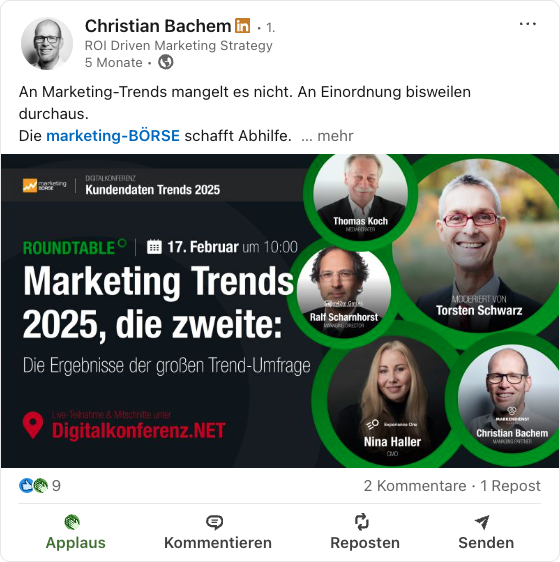Toggle the Applaus reaction button
This screenshot has height=562, width=560.
[76, 532]
